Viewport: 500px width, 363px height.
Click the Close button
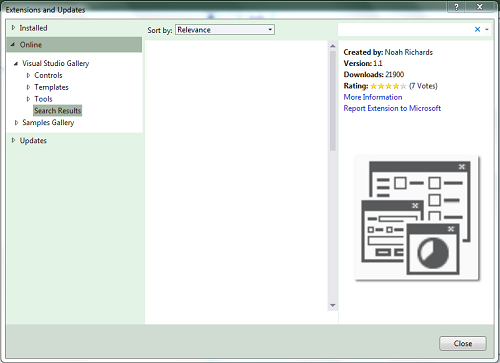point(463,343)
